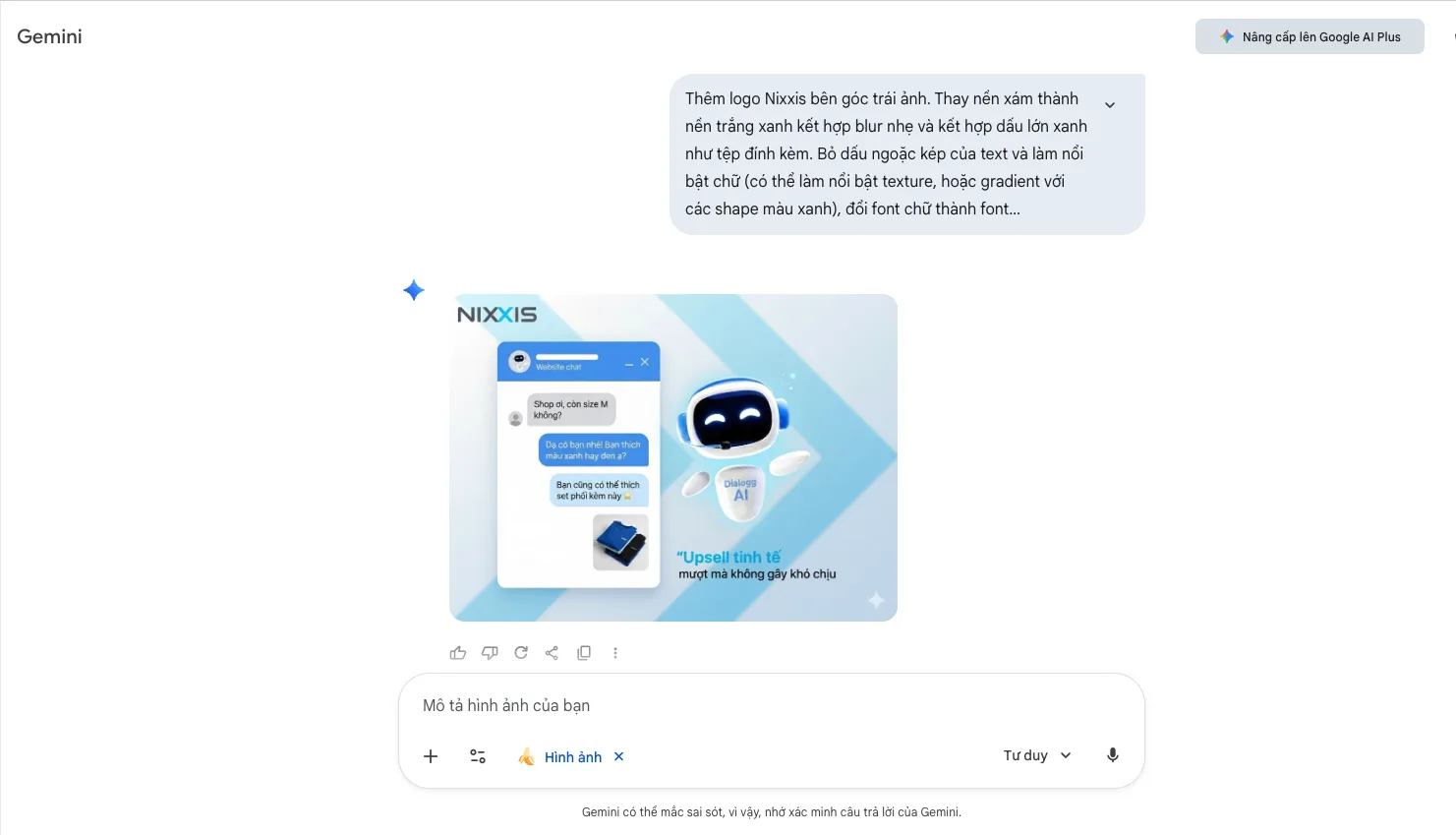Click Nâng cấp lên Google AI Plus button
1456x835 pixels.
[x=1310, y=36]
